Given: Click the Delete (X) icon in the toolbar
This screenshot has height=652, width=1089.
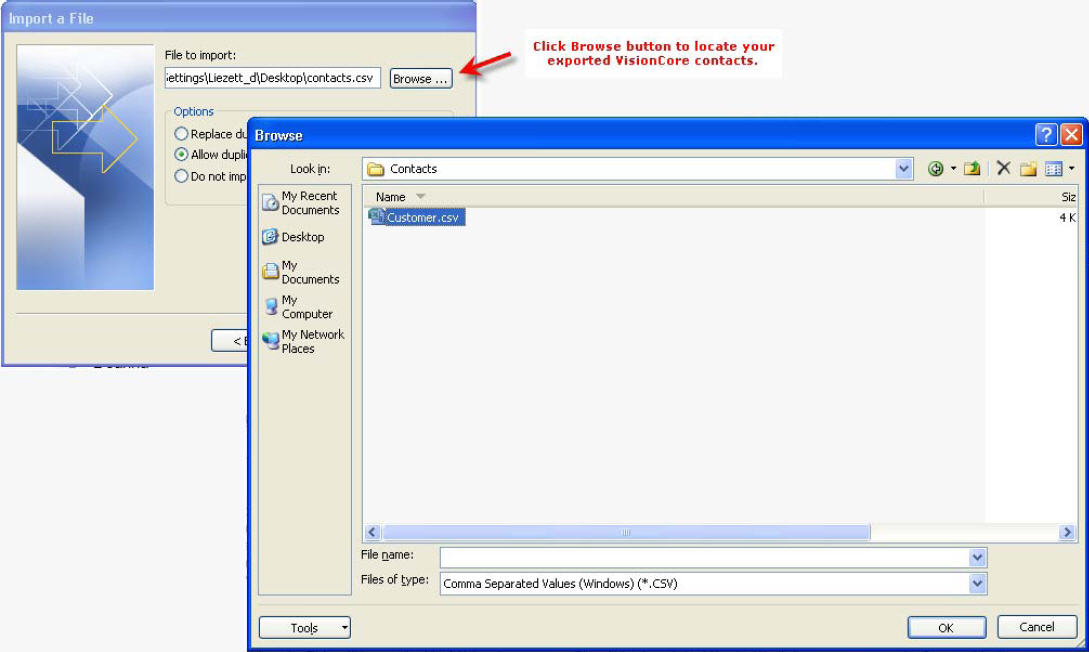Looking at the screenshot, I should pyautogui.click(x=1003, y=168).
